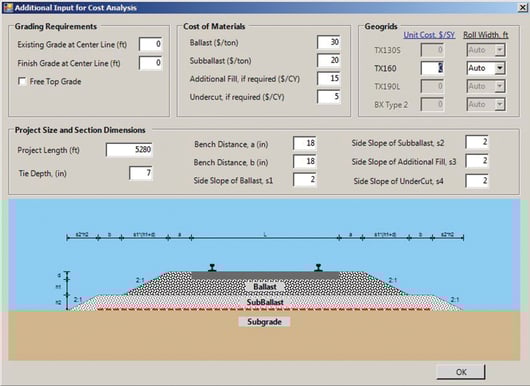530x386 pixels.
Task: Click the TX160 unit cost input field
Action: click(x=432, y=68)
